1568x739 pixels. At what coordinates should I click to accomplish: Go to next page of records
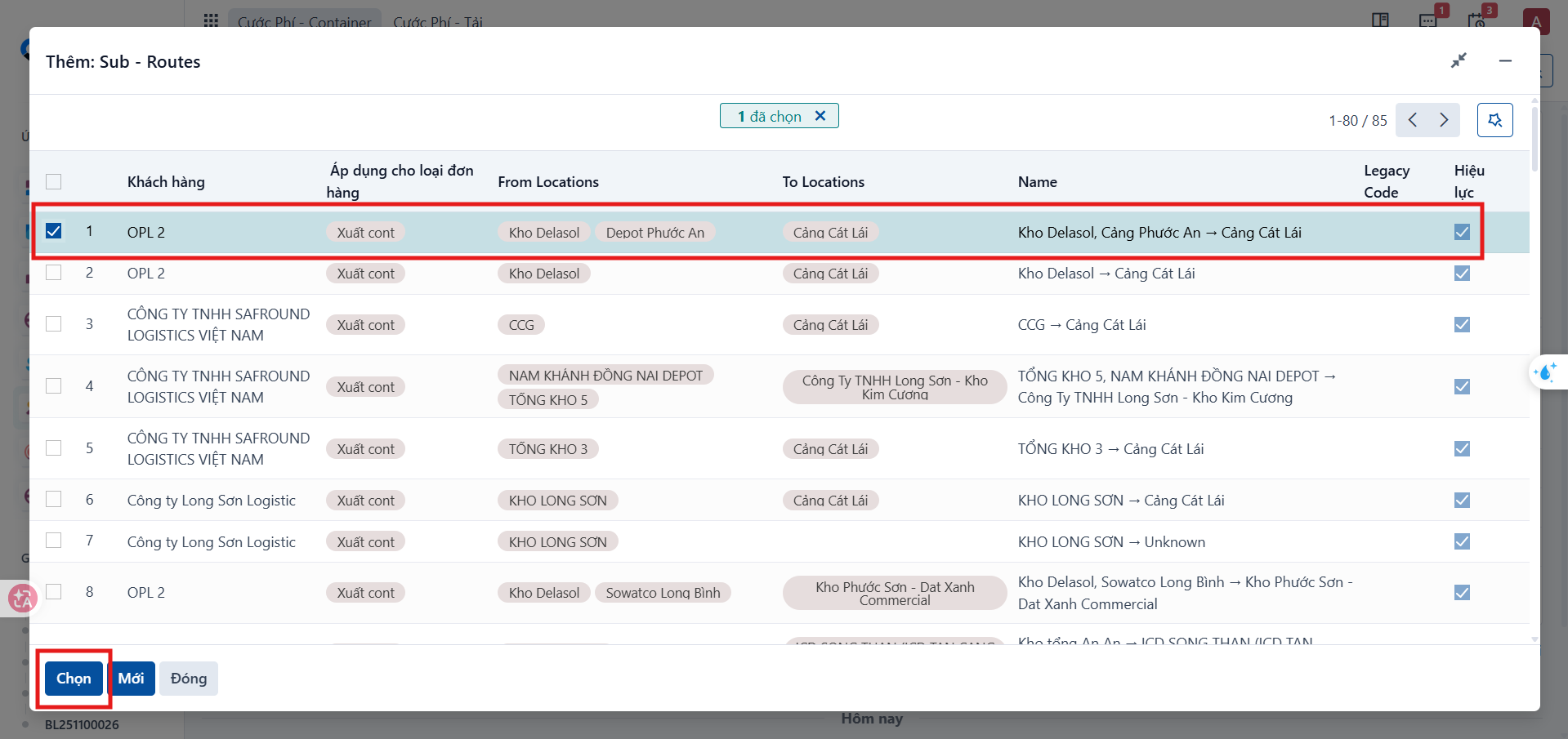coord(1444,120)
